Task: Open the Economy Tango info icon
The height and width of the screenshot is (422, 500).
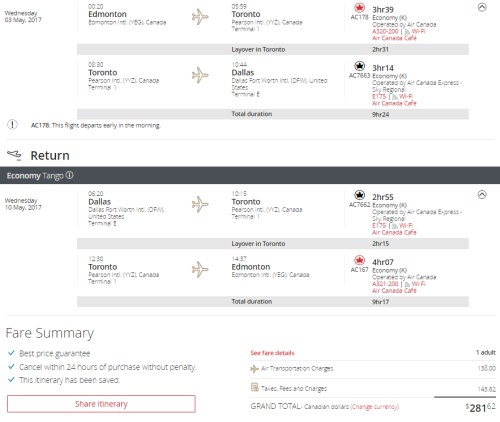Action: coord(69,175)
